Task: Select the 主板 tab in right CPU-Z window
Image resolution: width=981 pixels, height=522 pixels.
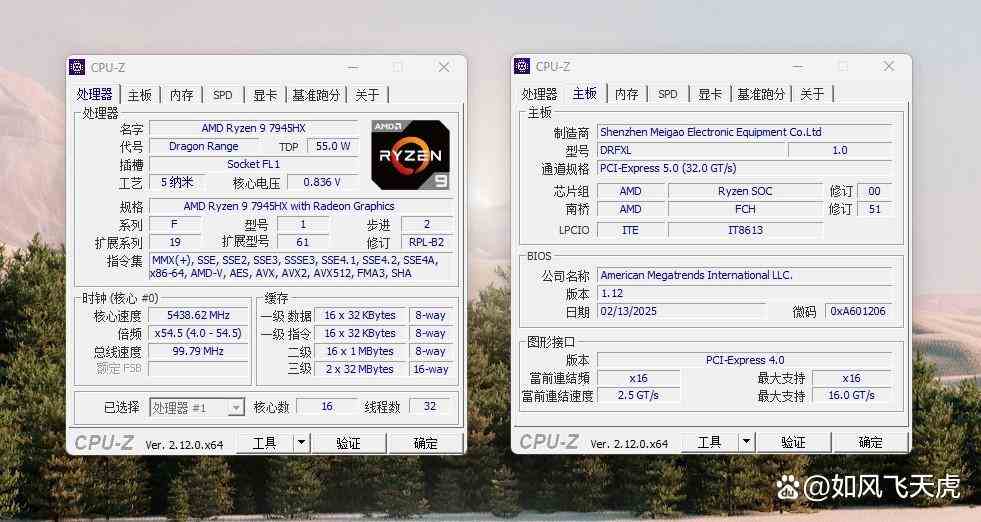Action: pyautogui.click(x=585, y=93)
